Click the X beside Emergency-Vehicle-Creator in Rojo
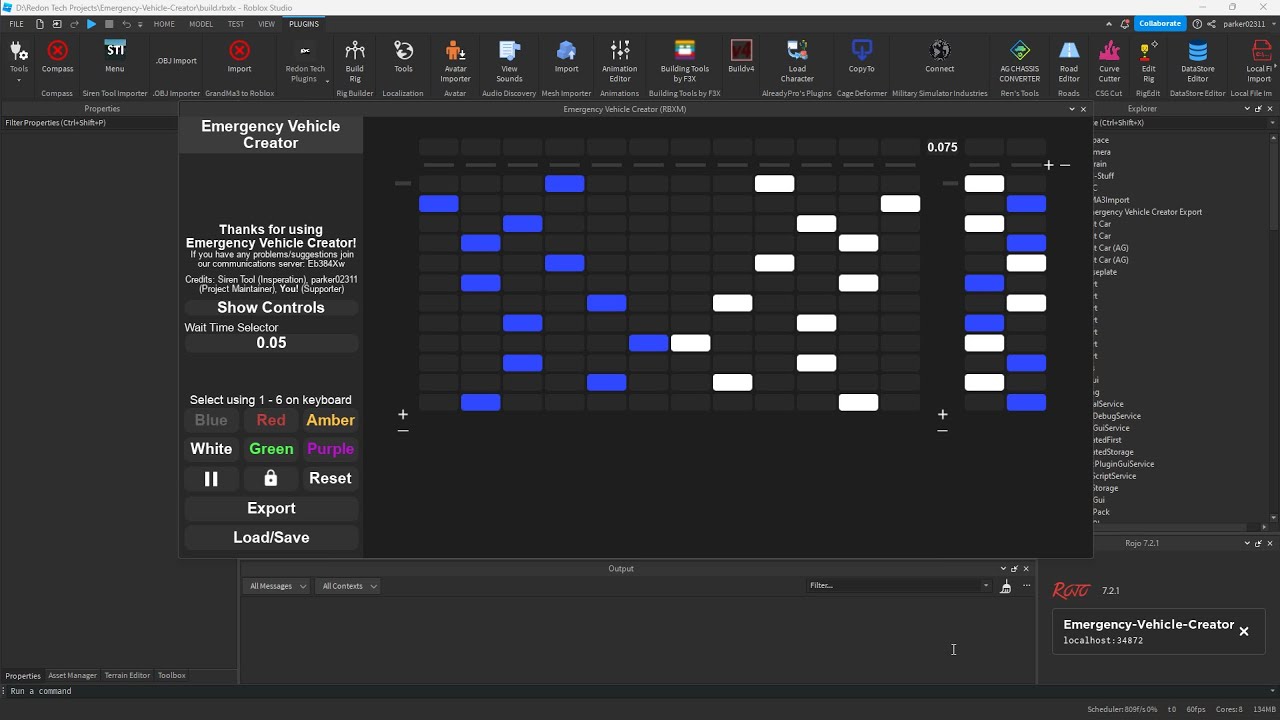Screen dimensions: 1280x720 1244,631
